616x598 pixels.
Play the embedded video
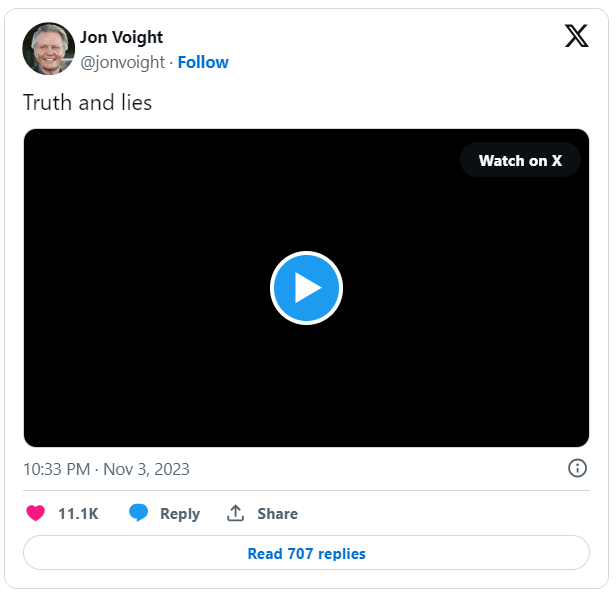point(306,288)
